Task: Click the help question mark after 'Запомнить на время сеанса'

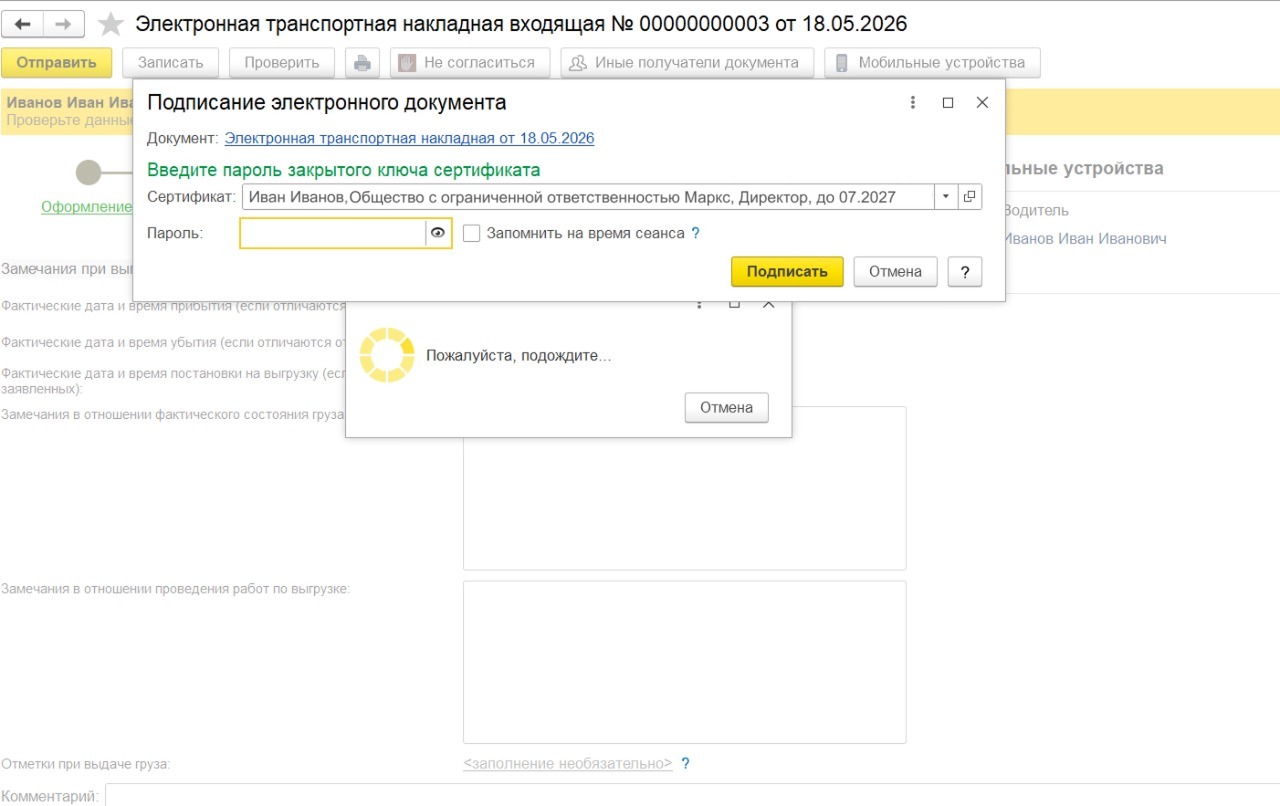Action: tap(695, 233)
